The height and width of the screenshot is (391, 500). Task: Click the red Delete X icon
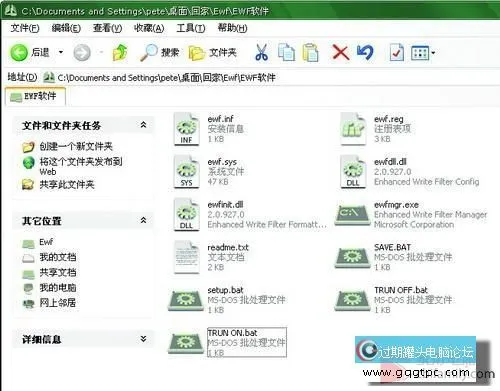point(341,53)
